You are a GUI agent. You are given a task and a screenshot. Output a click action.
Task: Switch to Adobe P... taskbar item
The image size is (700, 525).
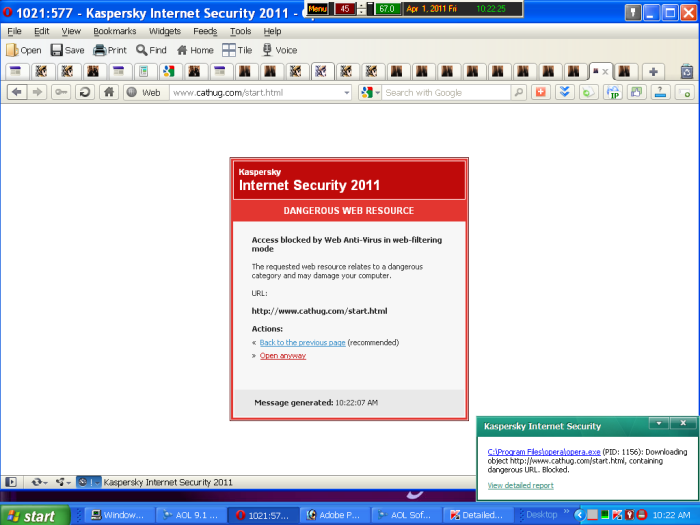pyautogui.click(x=334, y=515)
